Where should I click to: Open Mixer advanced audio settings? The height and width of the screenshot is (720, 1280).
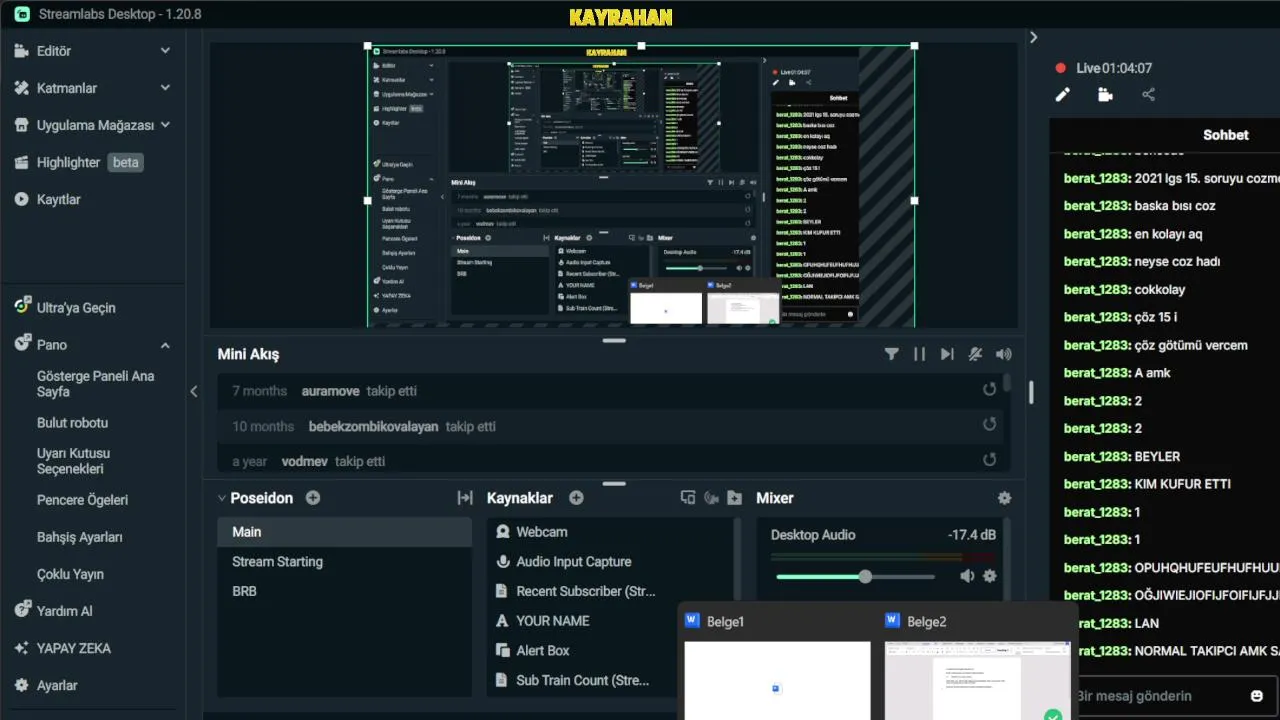[x=1004, y=498]
